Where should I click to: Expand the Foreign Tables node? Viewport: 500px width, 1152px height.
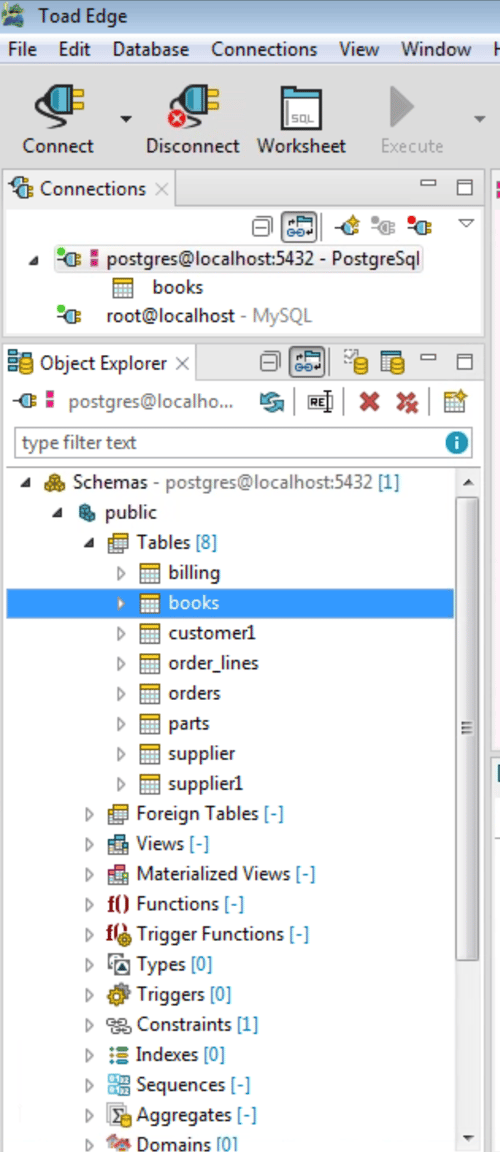[90, 814]
